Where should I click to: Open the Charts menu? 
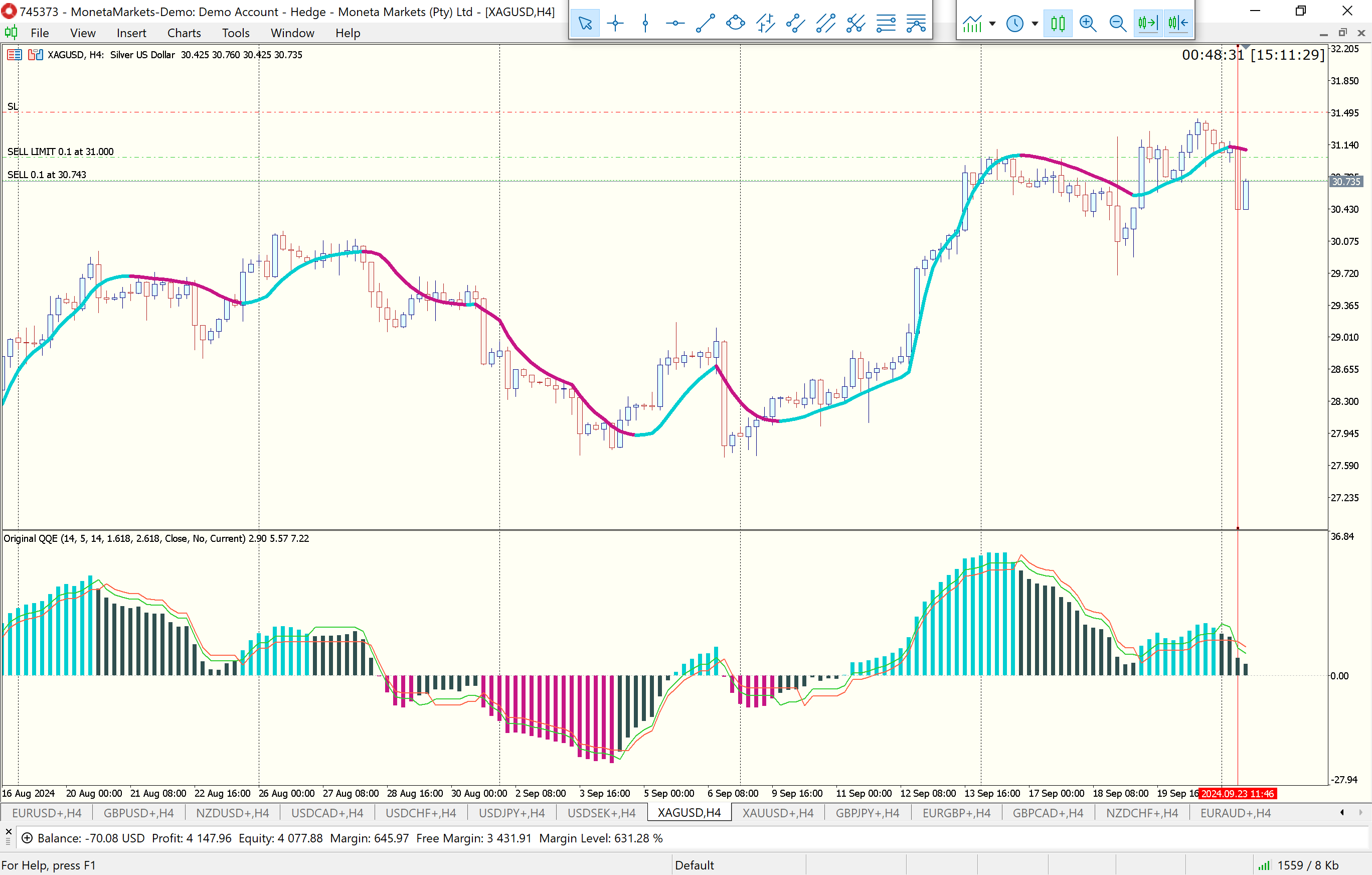[x=184, y=33]
